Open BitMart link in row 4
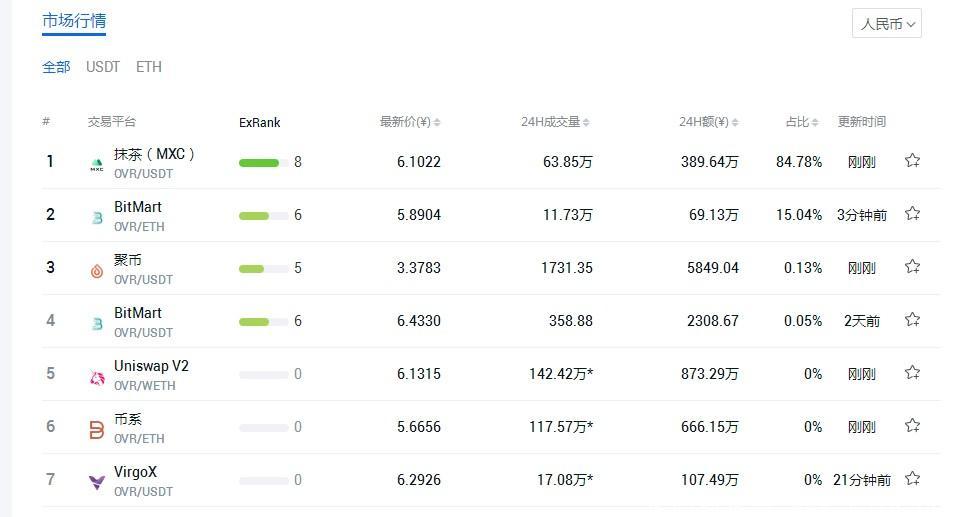This screenshot has width=961, height=517. (138, 313)
